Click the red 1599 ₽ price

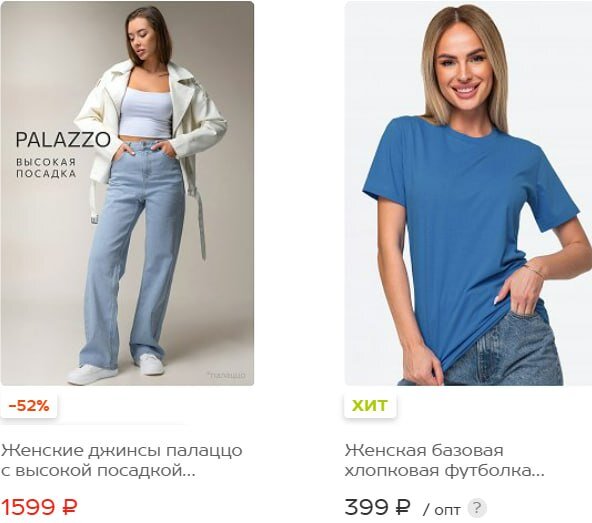click(39, 507)
